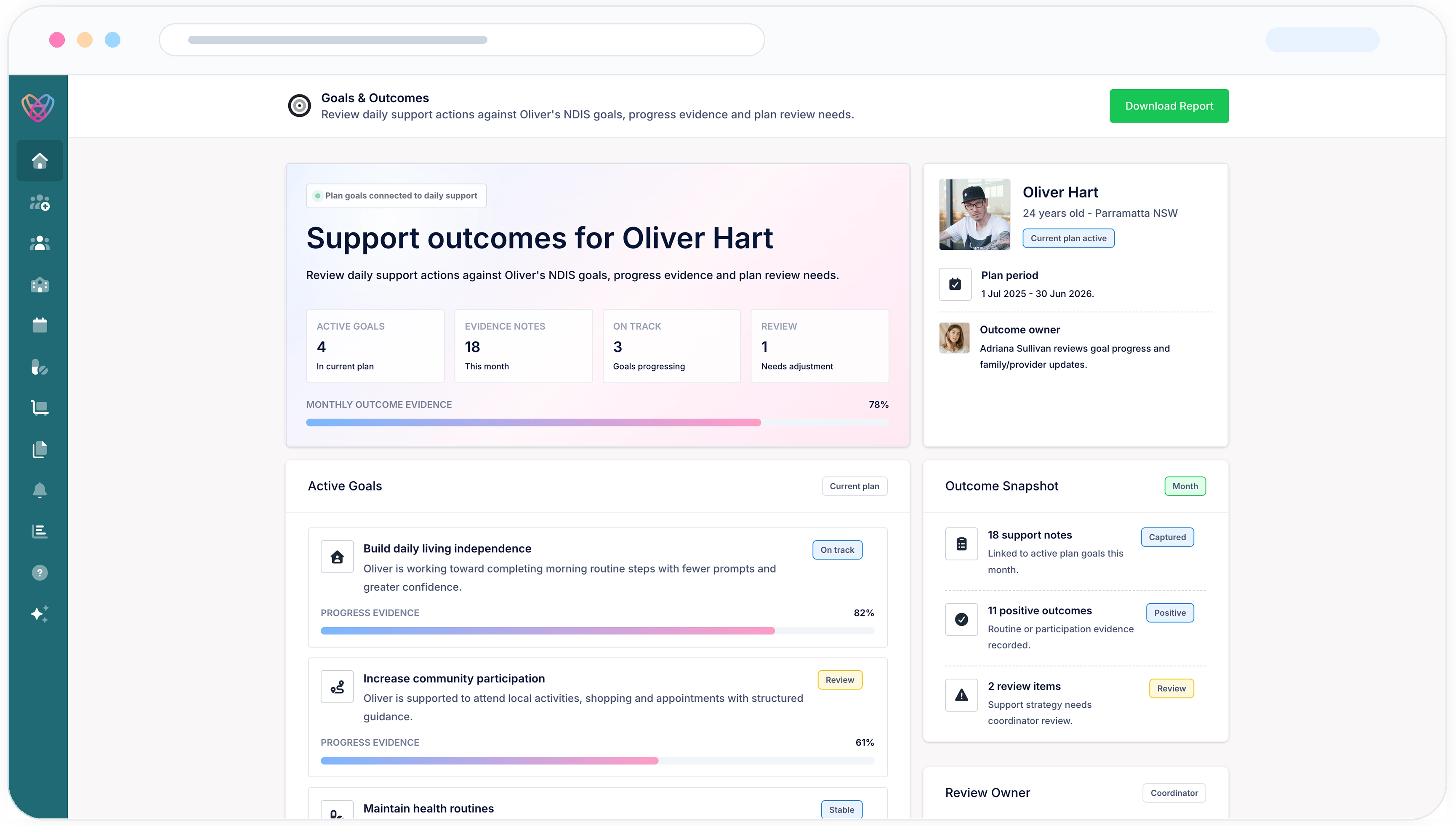1456x826 pixels.
Task: Click 'Plan goals connected to daily support' pill
Action: (396, 196)
